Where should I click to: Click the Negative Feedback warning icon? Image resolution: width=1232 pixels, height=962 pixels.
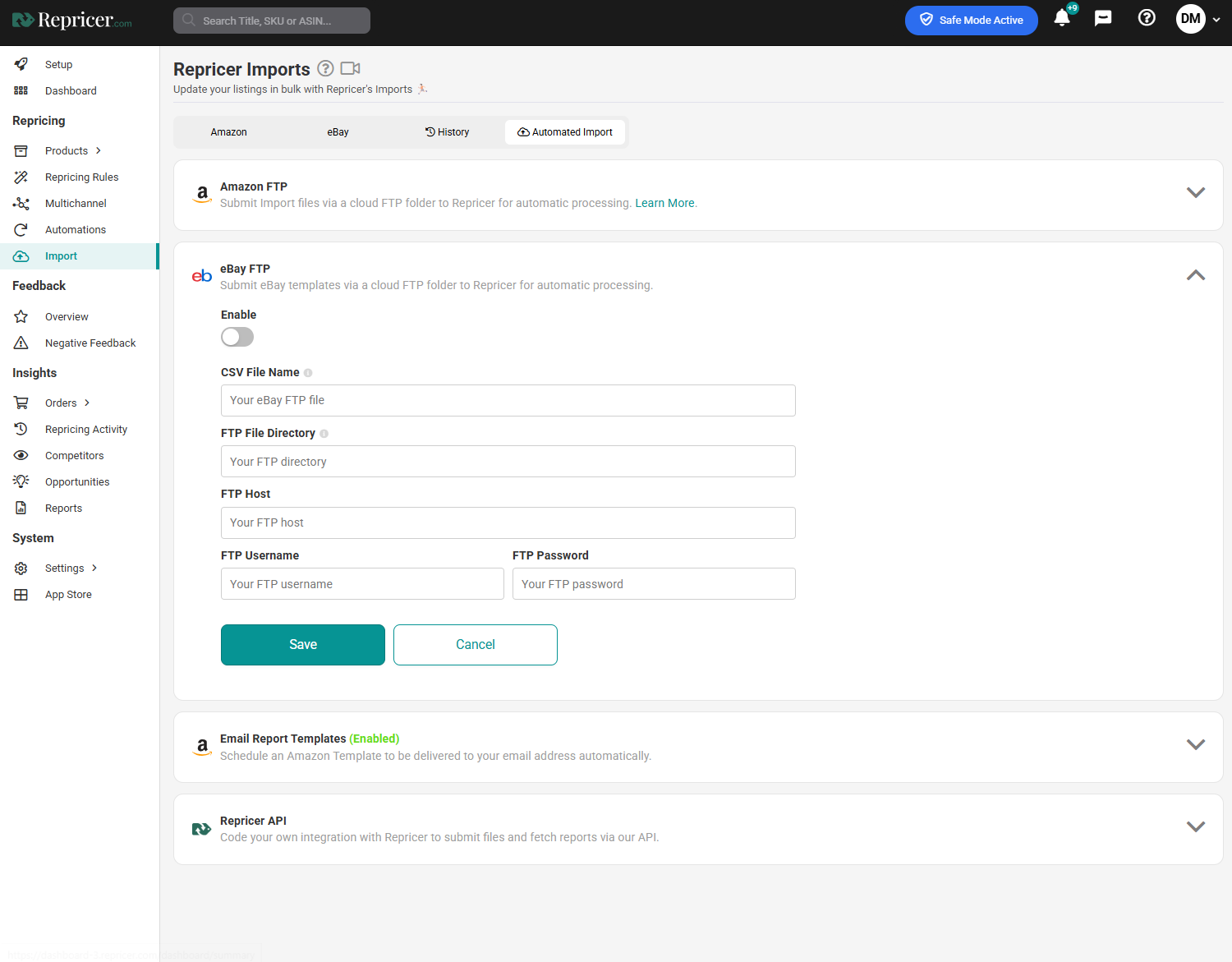(21, 343)
